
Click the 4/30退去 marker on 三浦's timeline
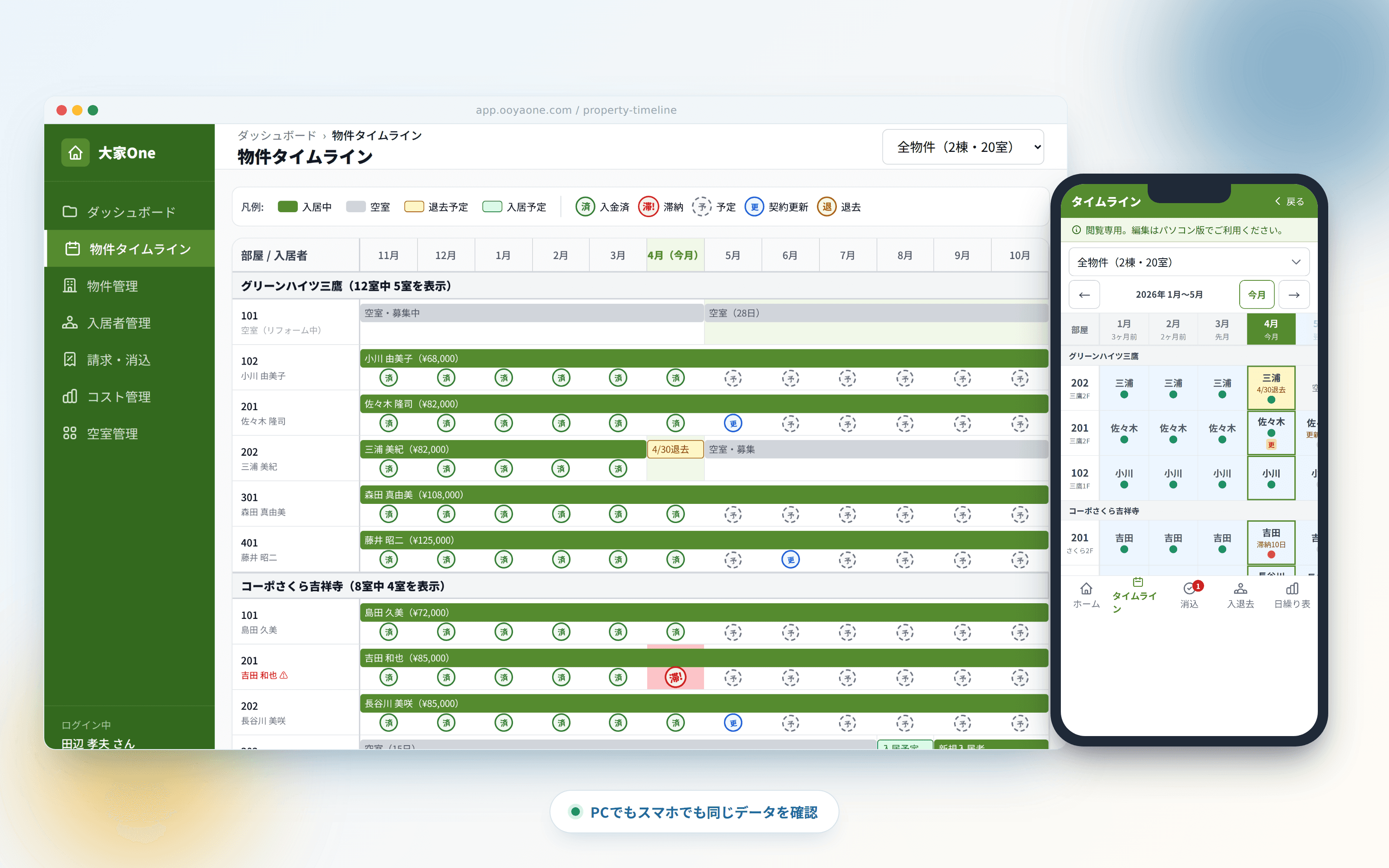[x=675, y=450]
